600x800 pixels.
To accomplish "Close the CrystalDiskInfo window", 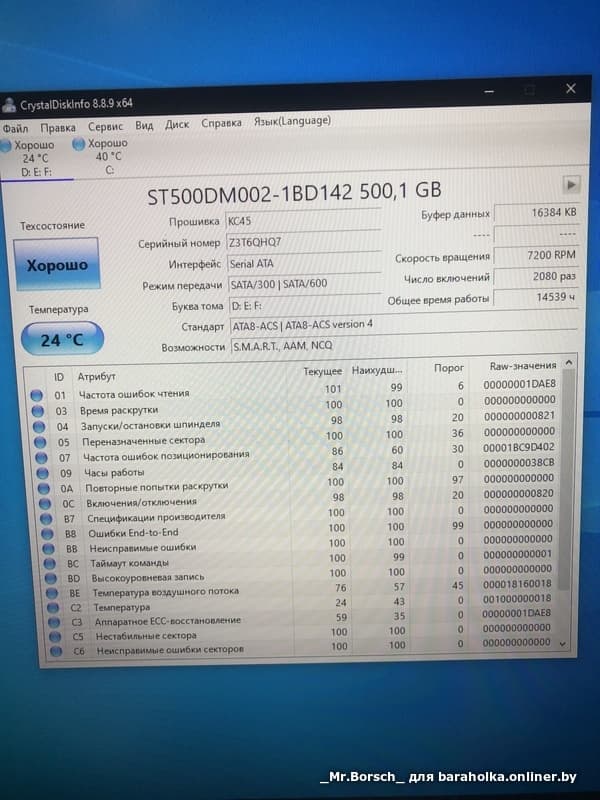I will (x=571, y=88).
